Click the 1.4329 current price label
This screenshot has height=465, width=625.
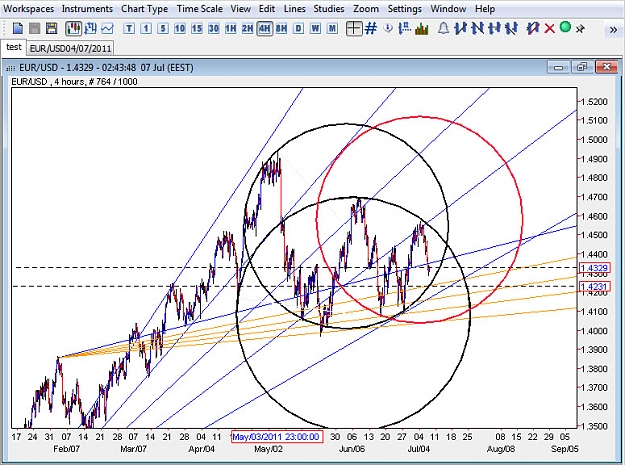tap(594, 268)
